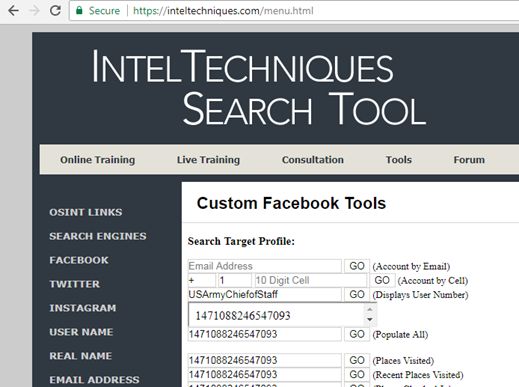This screenshot has width=519, height=387.
Task: Open the Forum menu item
Action: (x=469, y=160)
